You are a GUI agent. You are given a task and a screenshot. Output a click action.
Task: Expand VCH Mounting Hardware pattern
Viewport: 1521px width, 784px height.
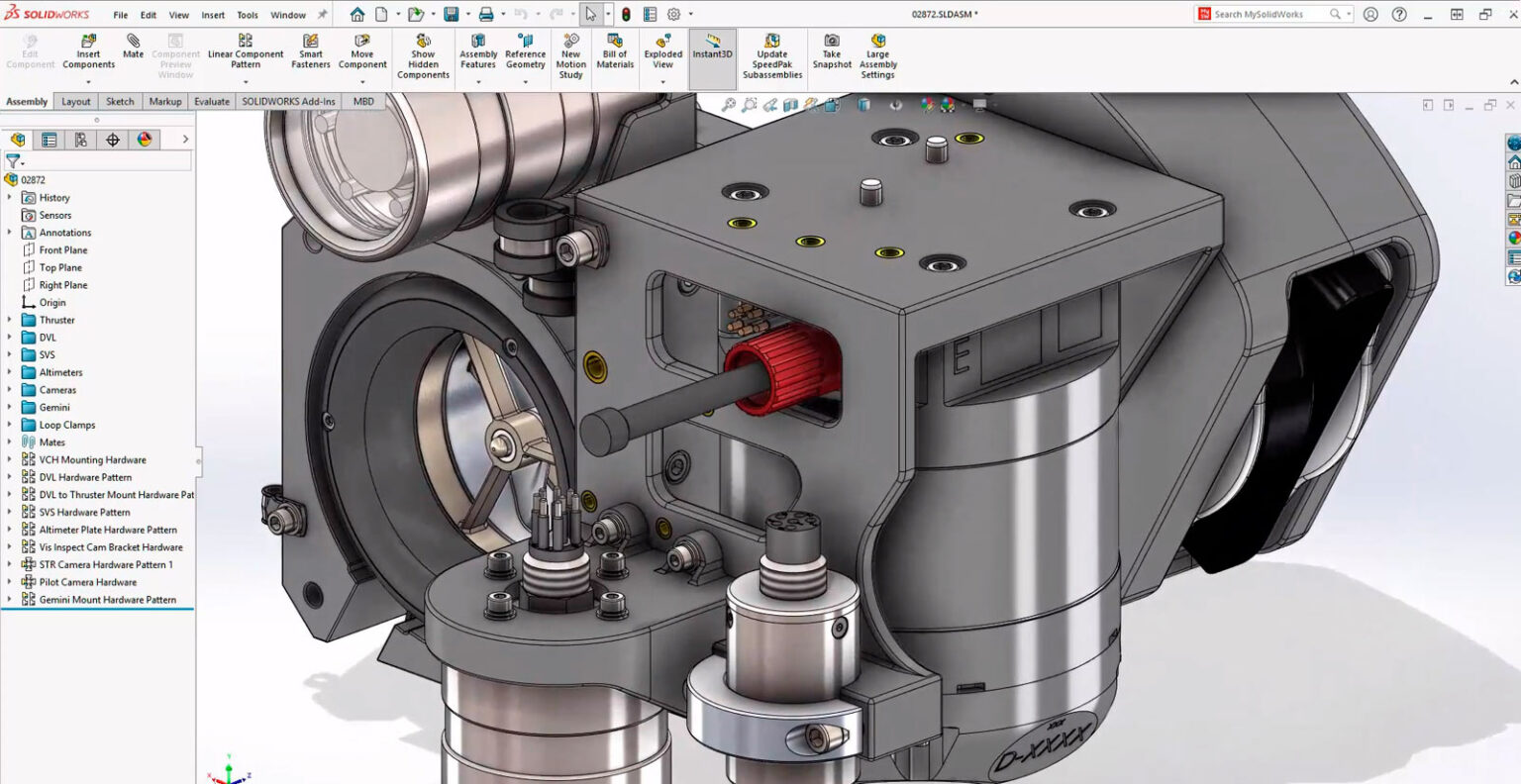point(10,459)
